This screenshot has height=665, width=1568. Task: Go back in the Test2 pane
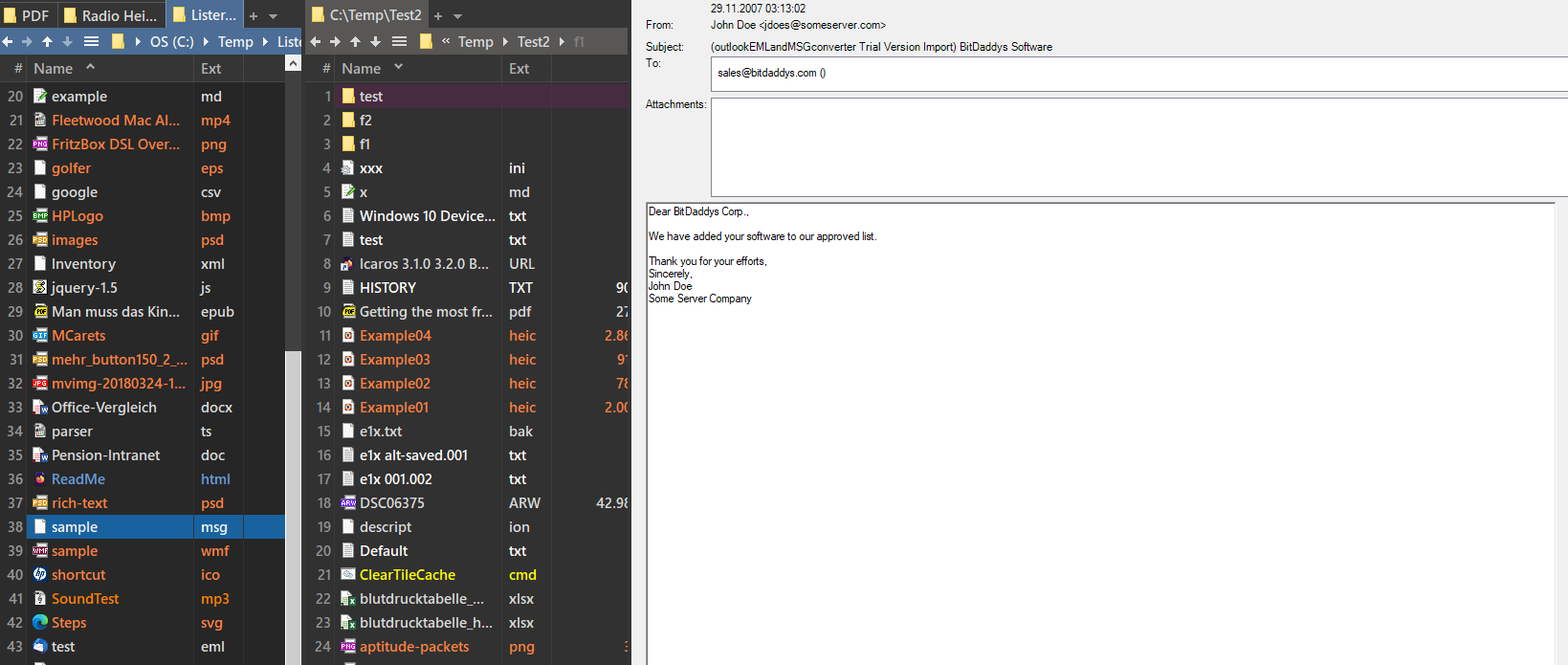pos(316,42)
